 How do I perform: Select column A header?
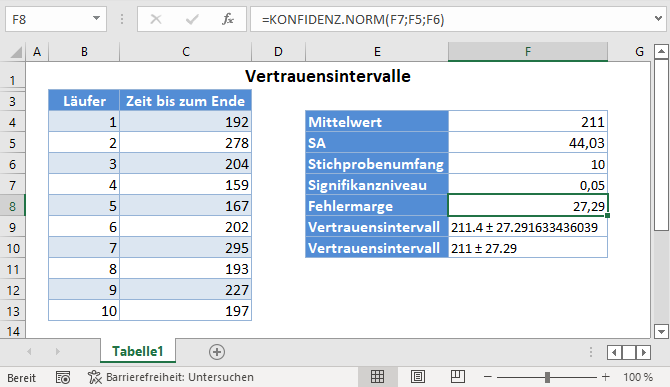[x=37, y=52]
